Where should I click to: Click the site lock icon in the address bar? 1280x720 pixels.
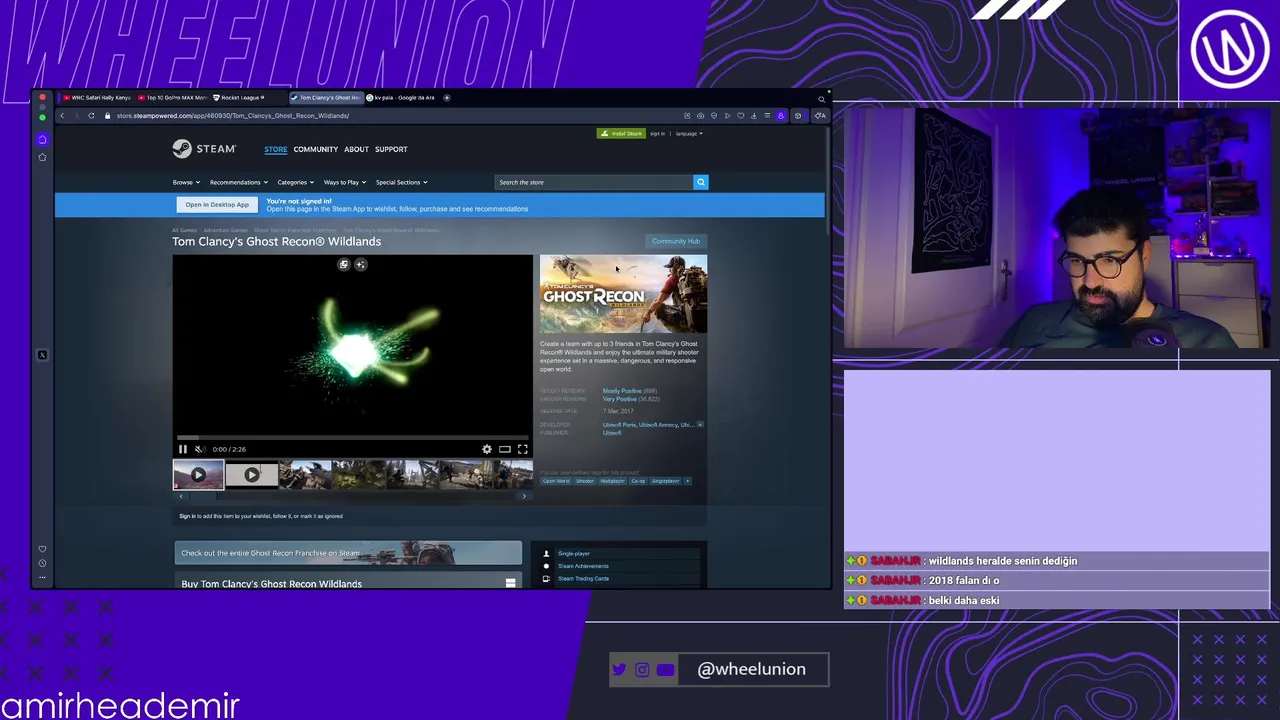coord(107,115)
